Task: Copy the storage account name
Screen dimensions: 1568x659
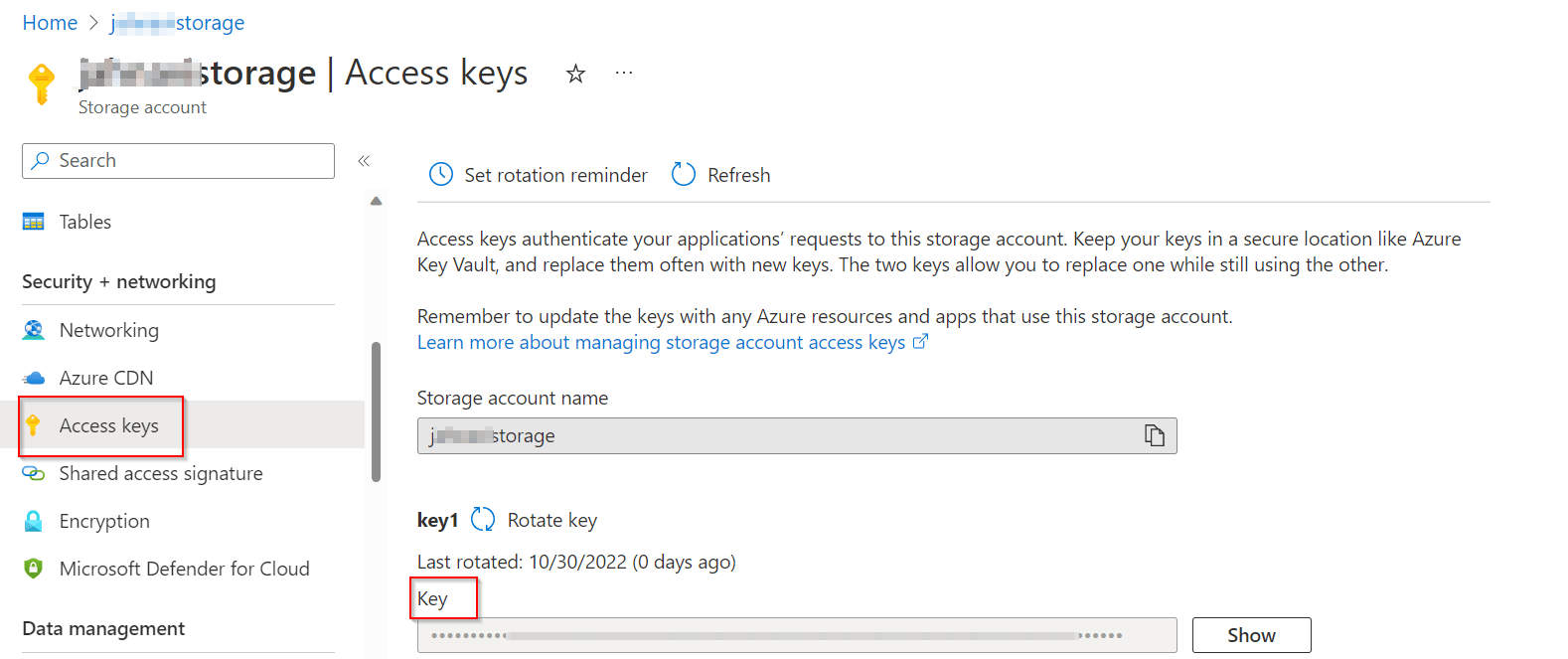Action: pos(1154,435)
